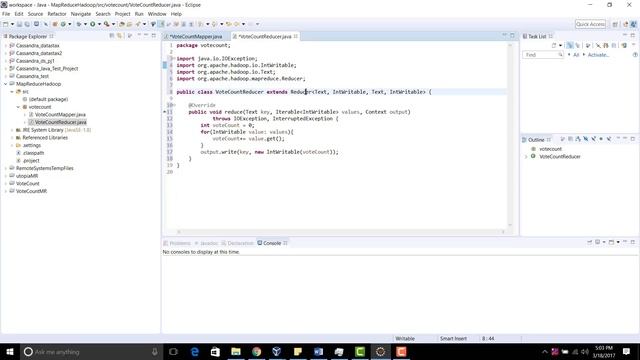Open External Tools dropdown arrow
Viewport: 640px width, 360px height.
pyautogui.click(x=113, y=24)
